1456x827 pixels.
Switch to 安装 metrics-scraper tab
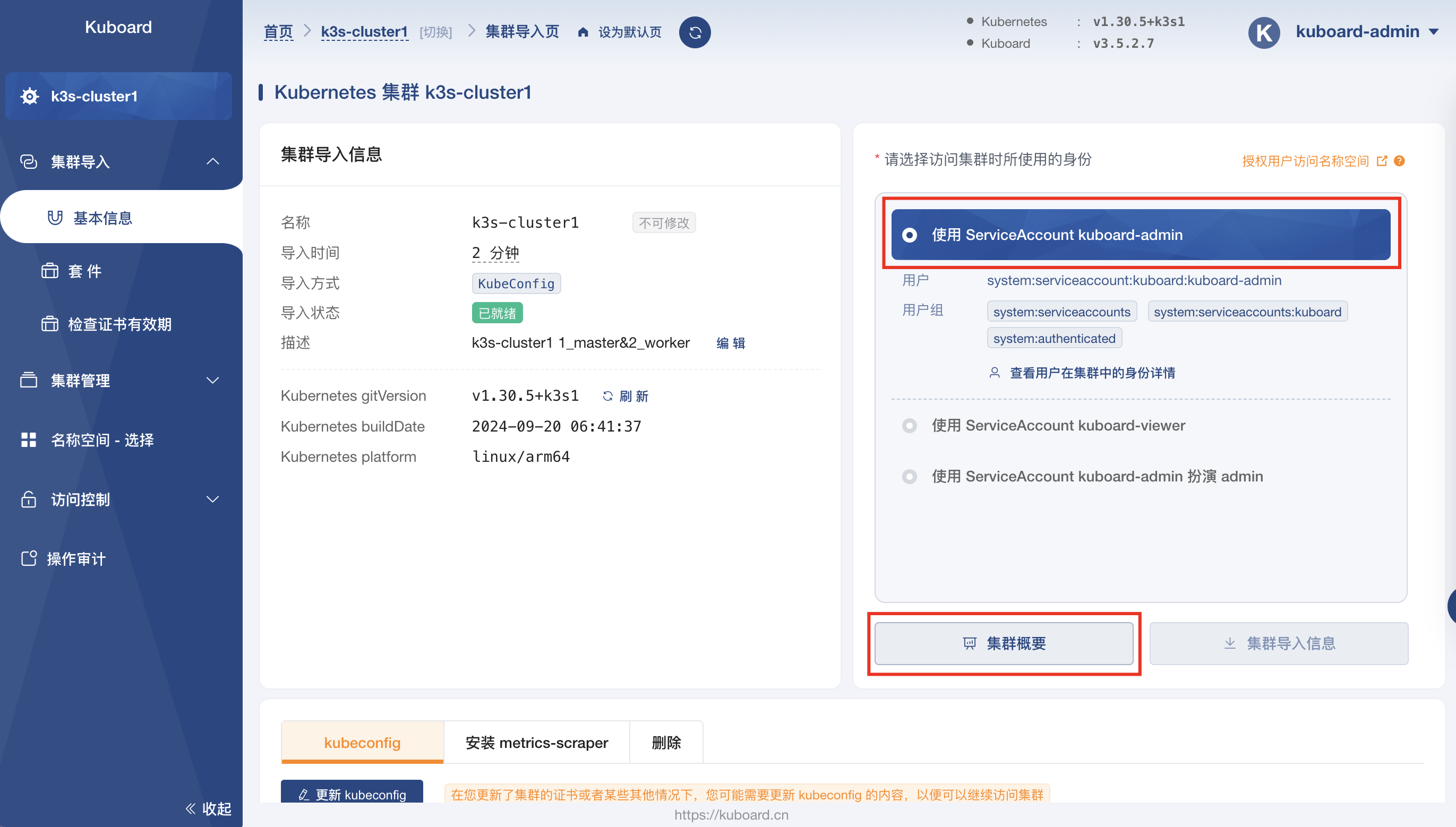[537, 743]
